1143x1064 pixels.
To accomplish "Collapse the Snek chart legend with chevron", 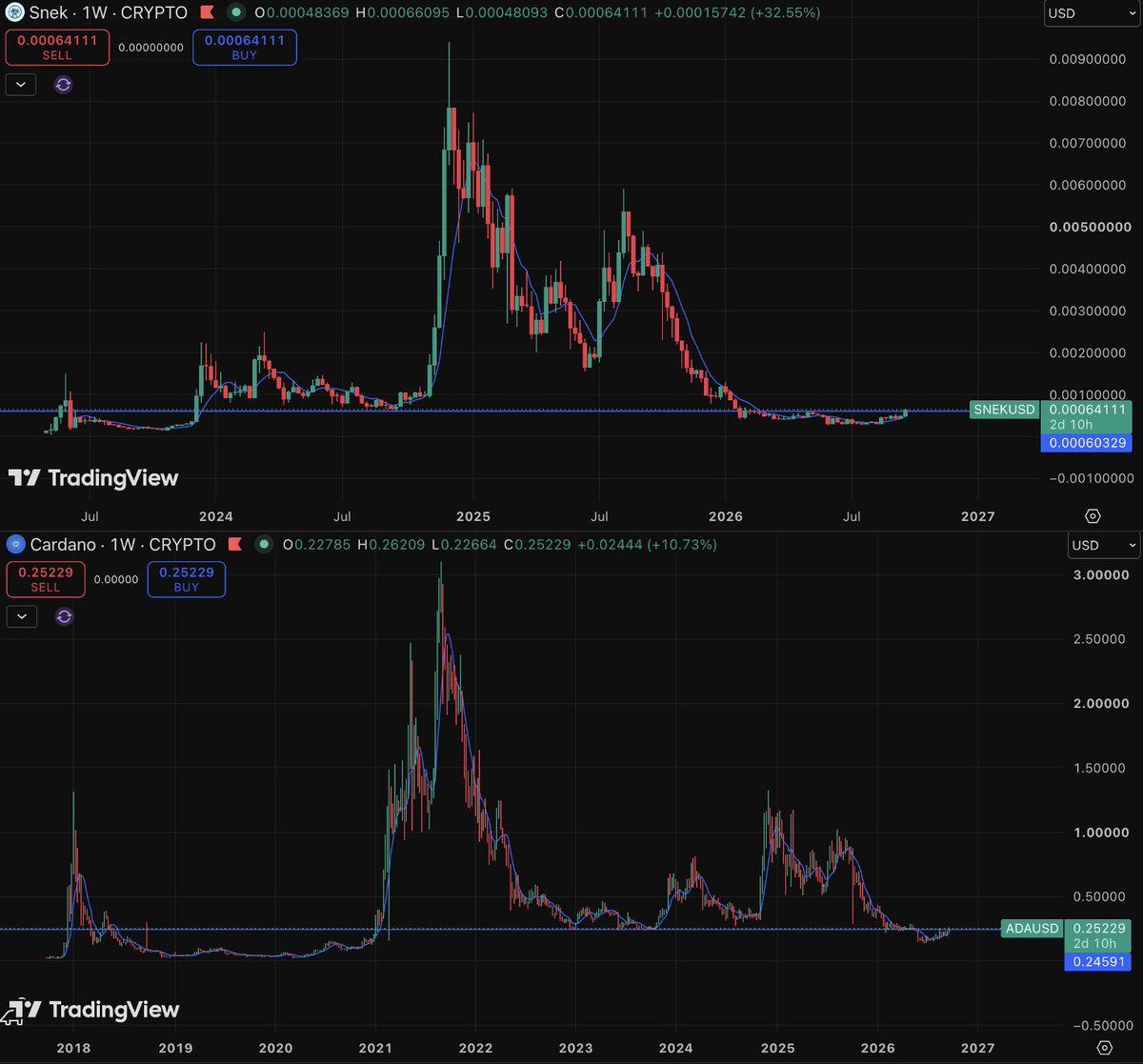I will (20, 84).
